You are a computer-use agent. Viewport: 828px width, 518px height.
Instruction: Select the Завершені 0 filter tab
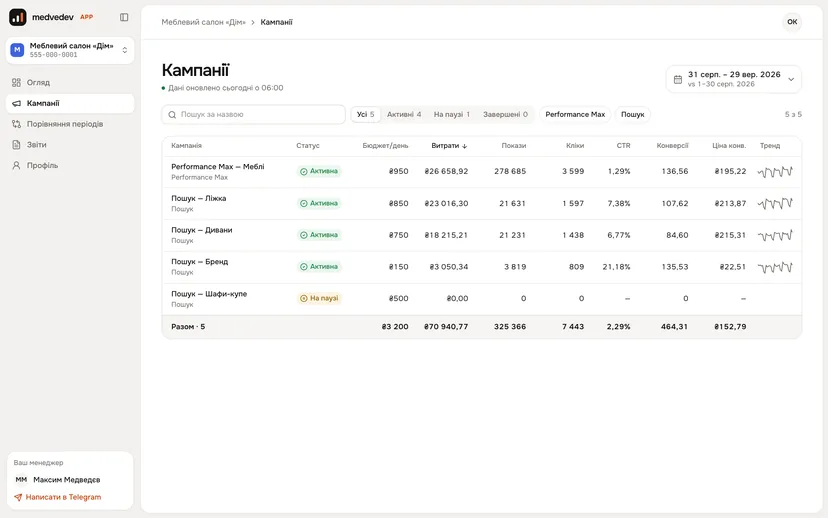pyautogui.click(x=505, y=115)
